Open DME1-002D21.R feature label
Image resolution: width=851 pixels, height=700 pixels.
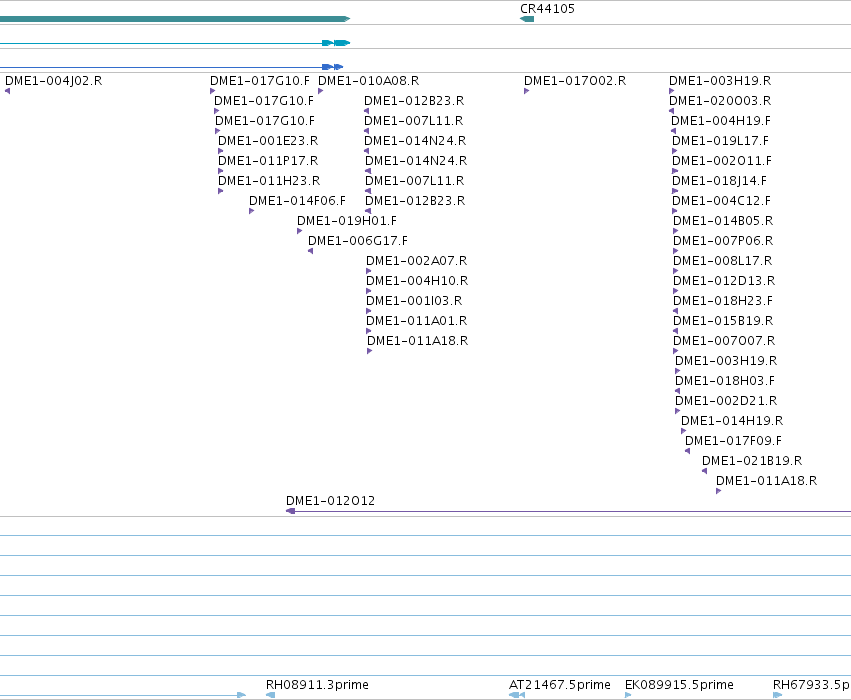[726, 401]
